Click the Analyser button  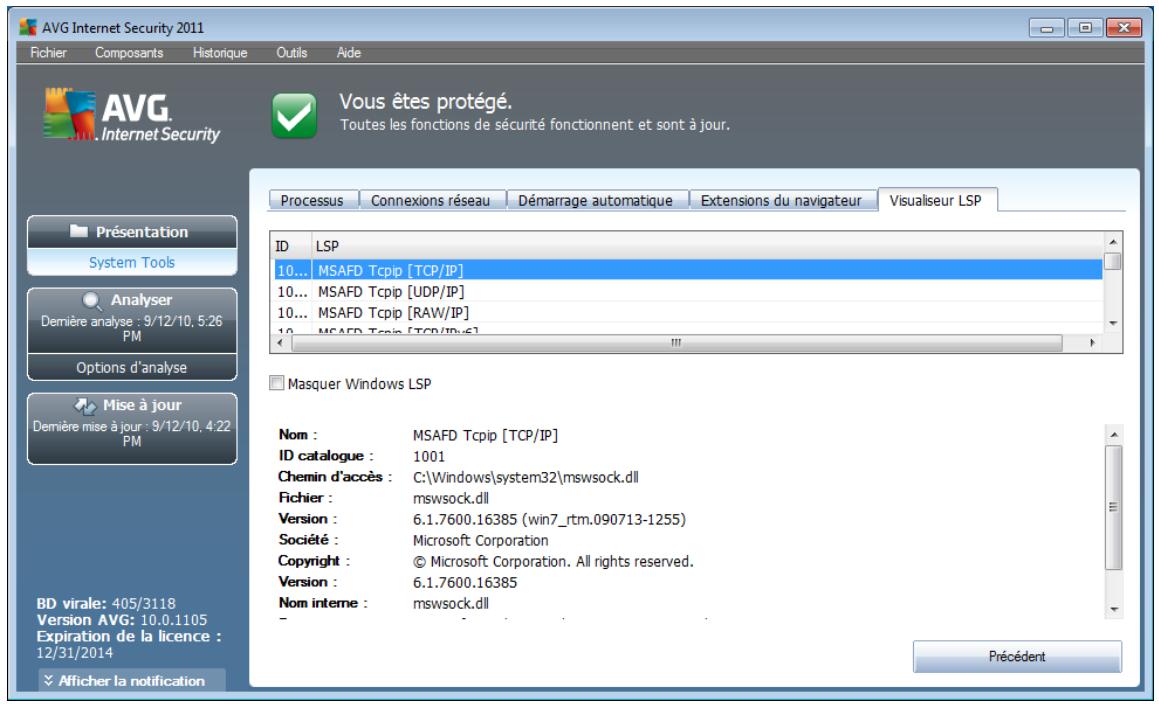132,320
